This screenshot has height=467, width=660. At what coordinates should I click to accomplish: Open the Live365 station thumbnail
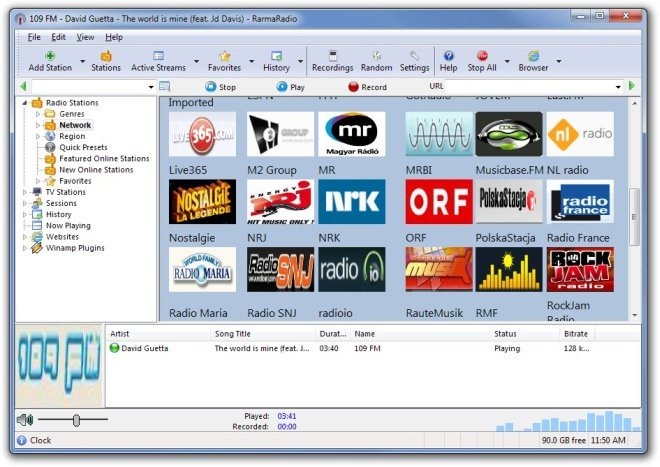[202, 134]
